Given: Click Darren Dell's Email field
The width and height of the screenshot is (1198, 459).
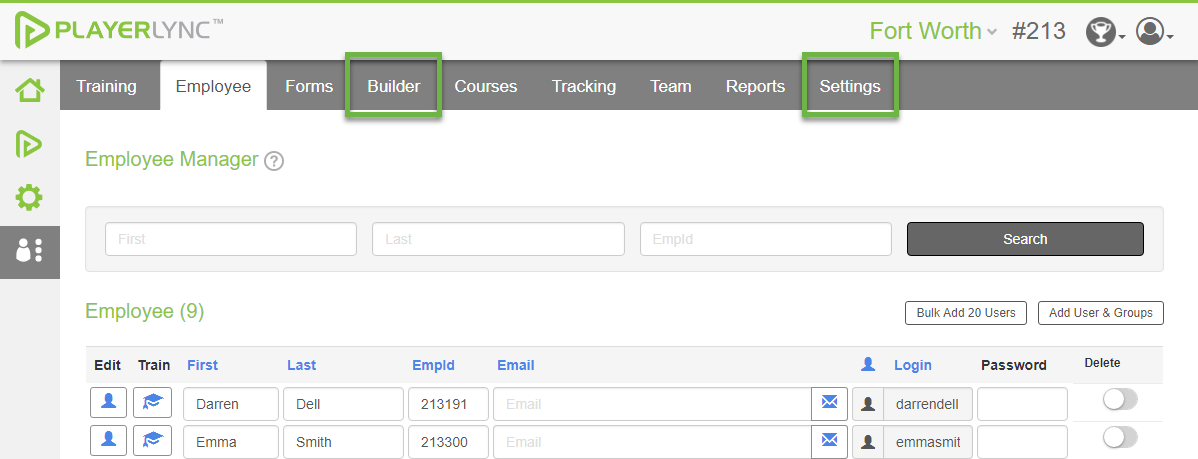Looking at the screenshot, I should (x=652, y=404).
